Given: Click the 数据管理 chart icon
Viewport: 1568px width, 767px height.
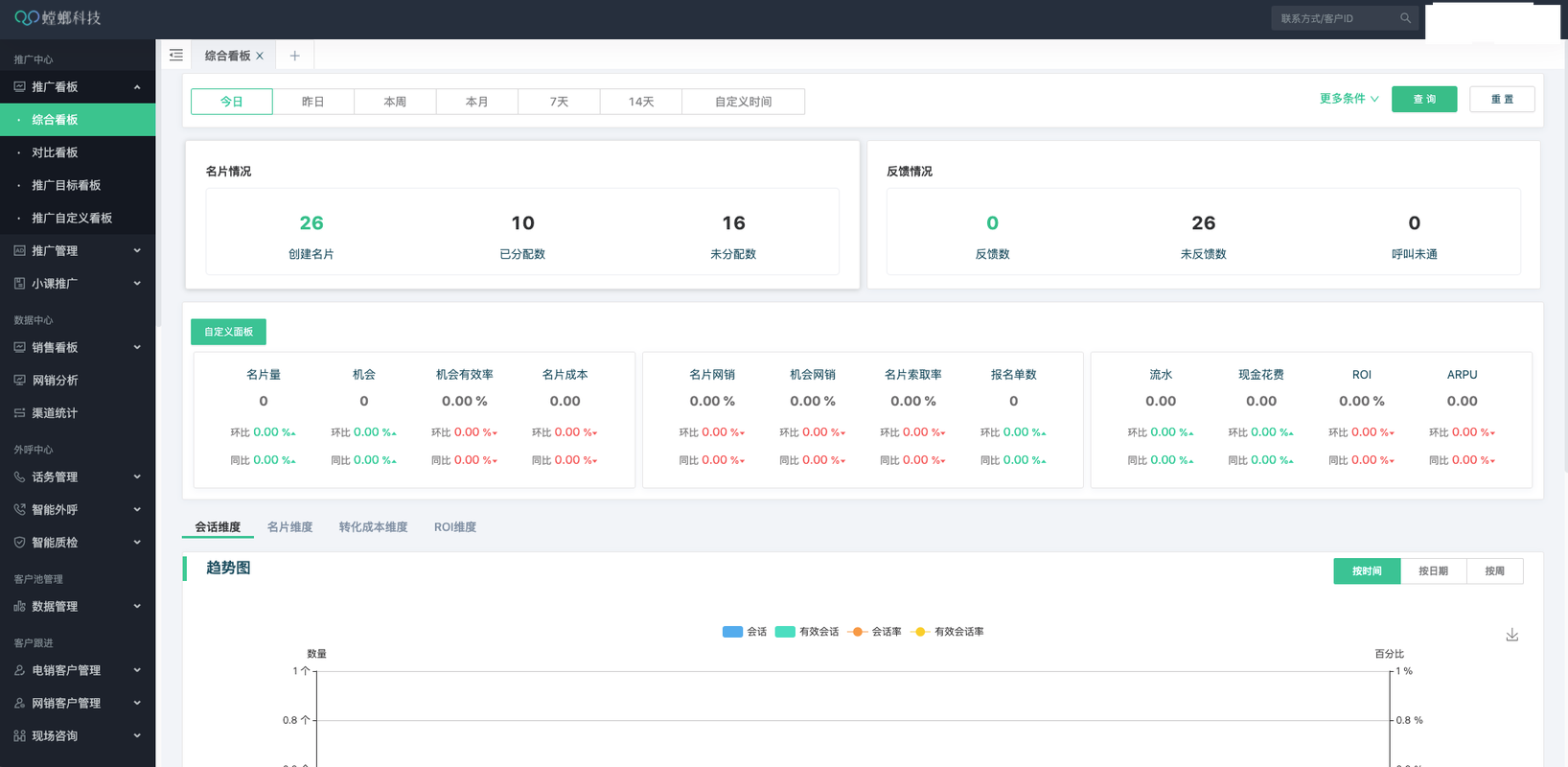Looking at the screenshot, I should (x=19, y=606).
